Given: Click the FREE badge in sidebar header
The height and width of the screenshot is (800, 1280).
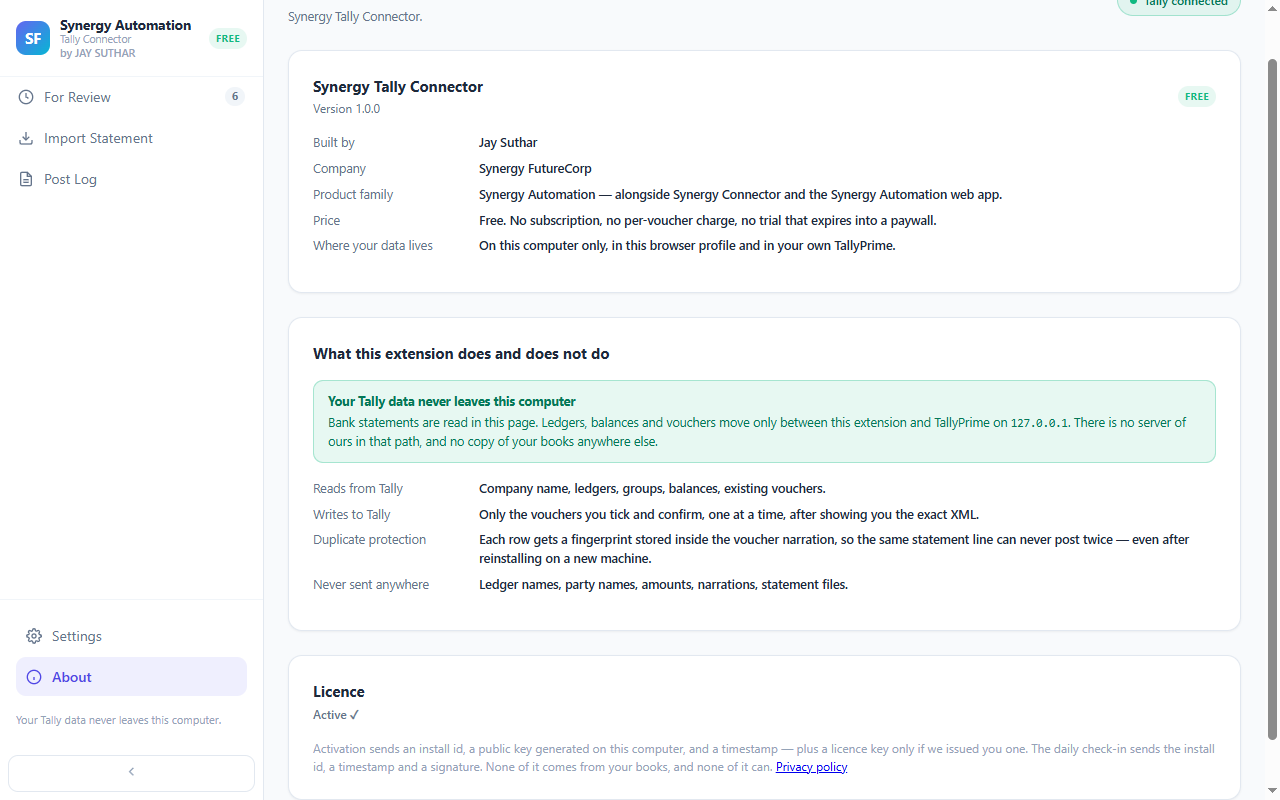Looking at the screenshot, I should click(x=228, y=39).
